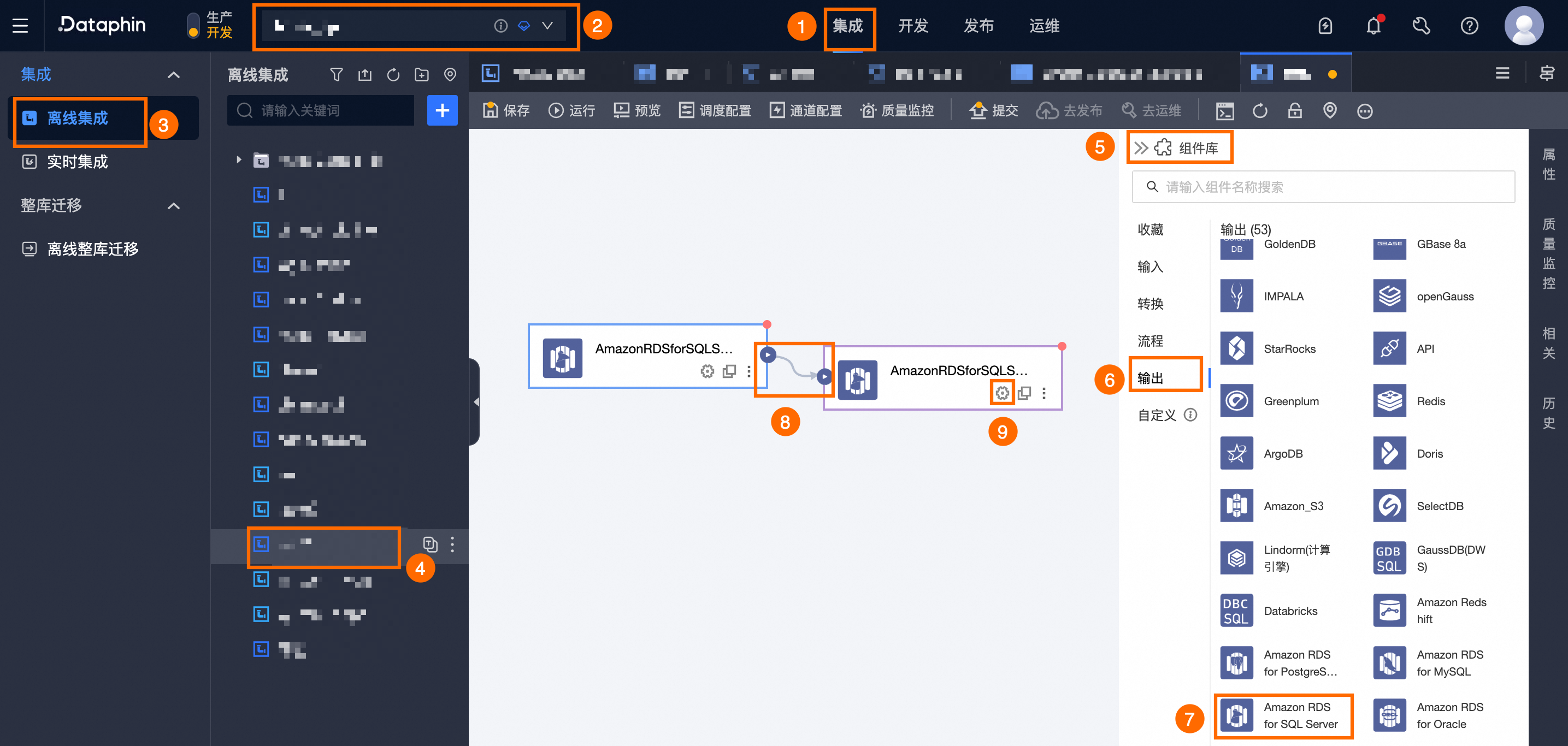Select the 输入 component category
Viewport: 1568px width, 746px height.
click(1151, 267)
